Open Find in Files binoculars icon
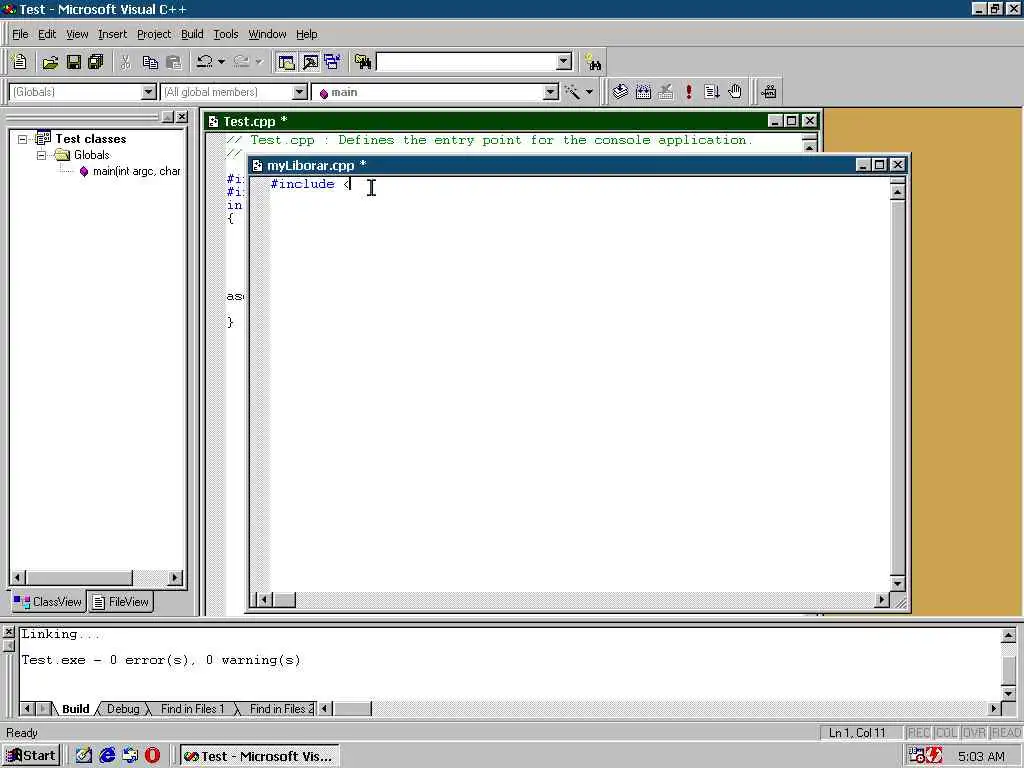Image resolution: width=1024 pixels, height=768 pixels. tap(362, 62)
